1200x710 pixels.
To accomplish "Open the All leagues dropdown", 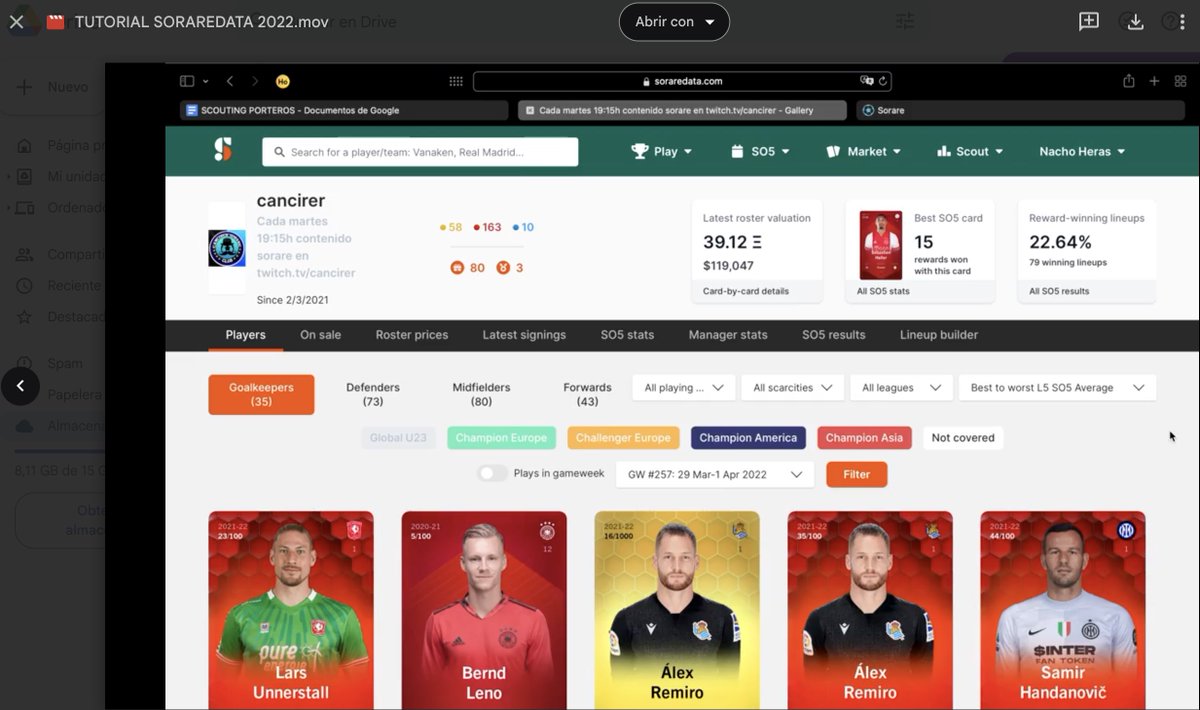I will [901, 388].
